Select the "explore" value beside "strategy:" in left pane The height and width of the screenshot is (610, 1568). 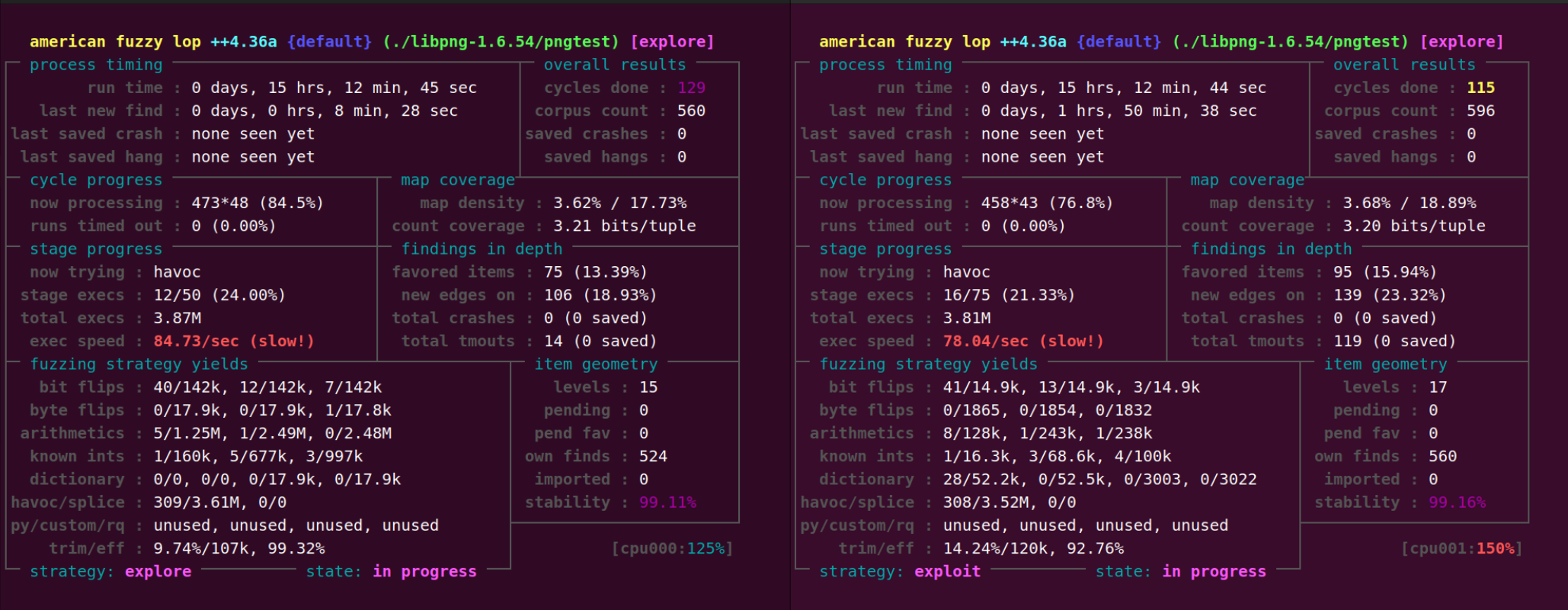pyautogui.click(x=158, y=571)
